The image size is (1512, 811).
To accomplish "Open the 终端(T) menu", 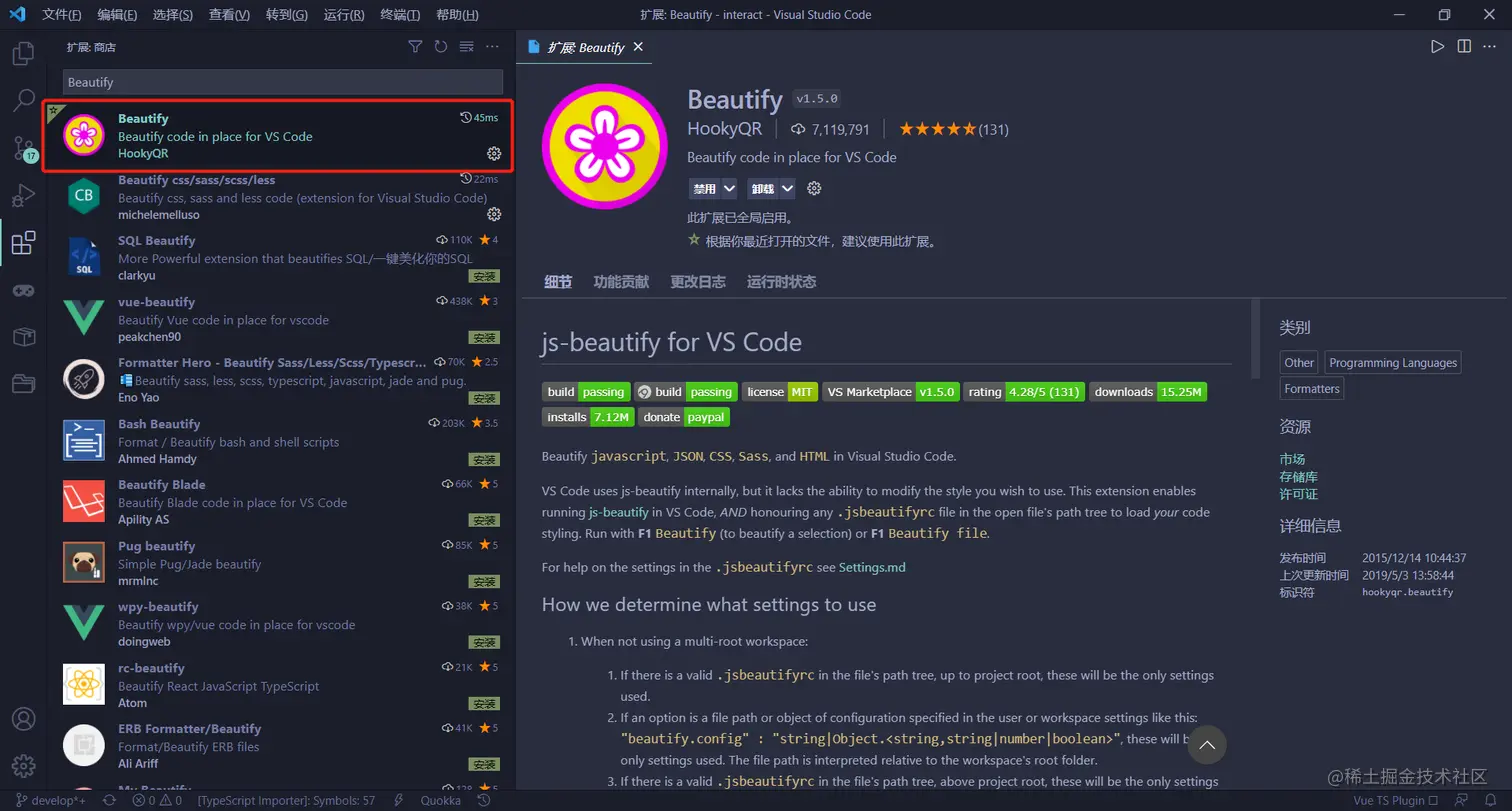I will 400,15.
